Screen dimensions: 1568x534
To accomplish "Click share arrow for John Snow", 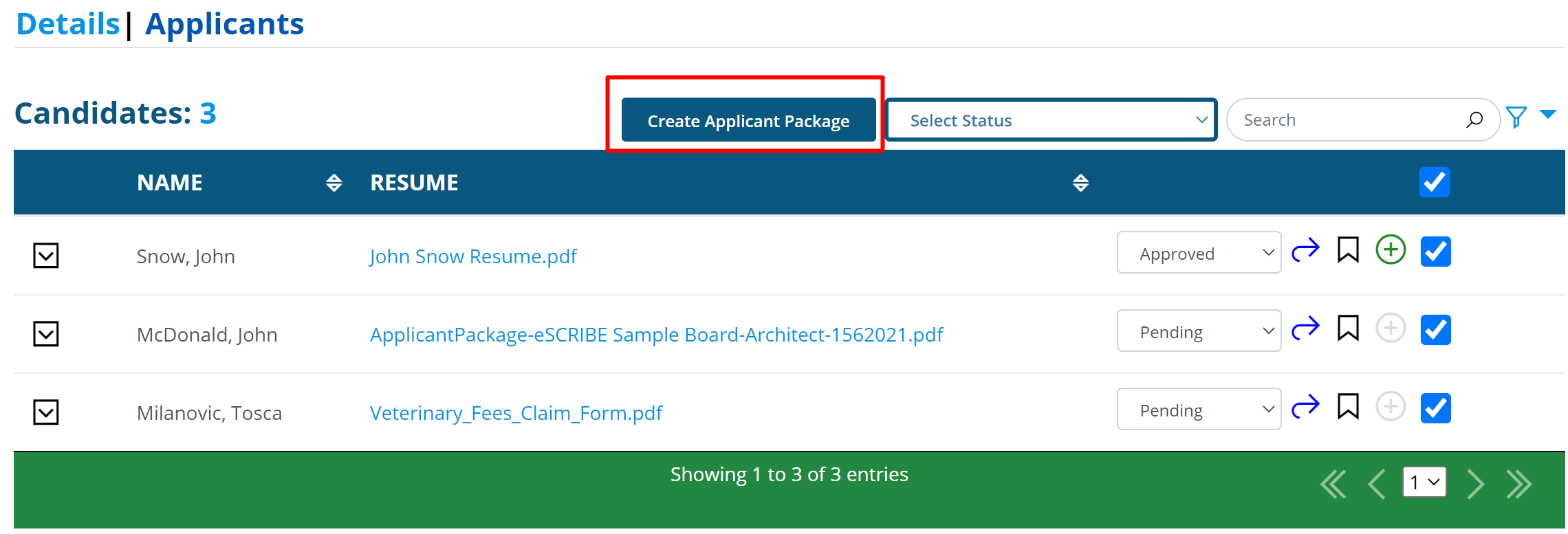I will [x=1305, y=251].
